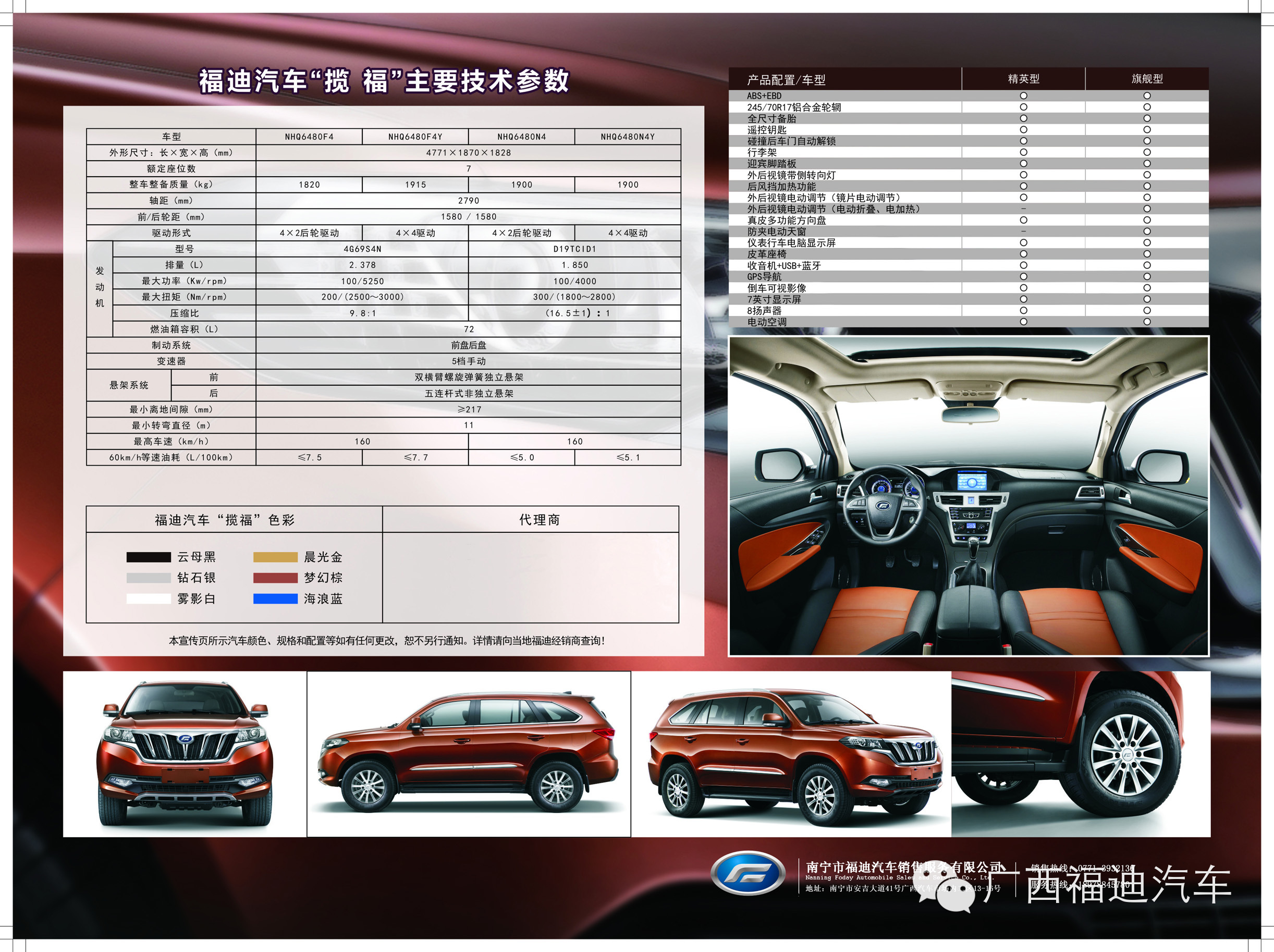Click the dimensions value 4771×1870×1828
This screenshot has height=952, width=1274.
coord(469,153)
